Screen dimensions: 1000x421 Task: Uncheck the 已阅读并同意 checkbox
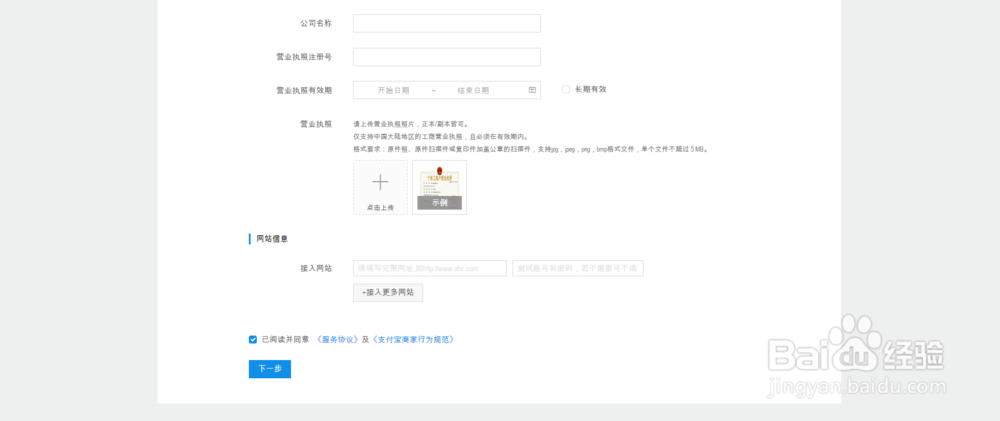tap(253, 339)
